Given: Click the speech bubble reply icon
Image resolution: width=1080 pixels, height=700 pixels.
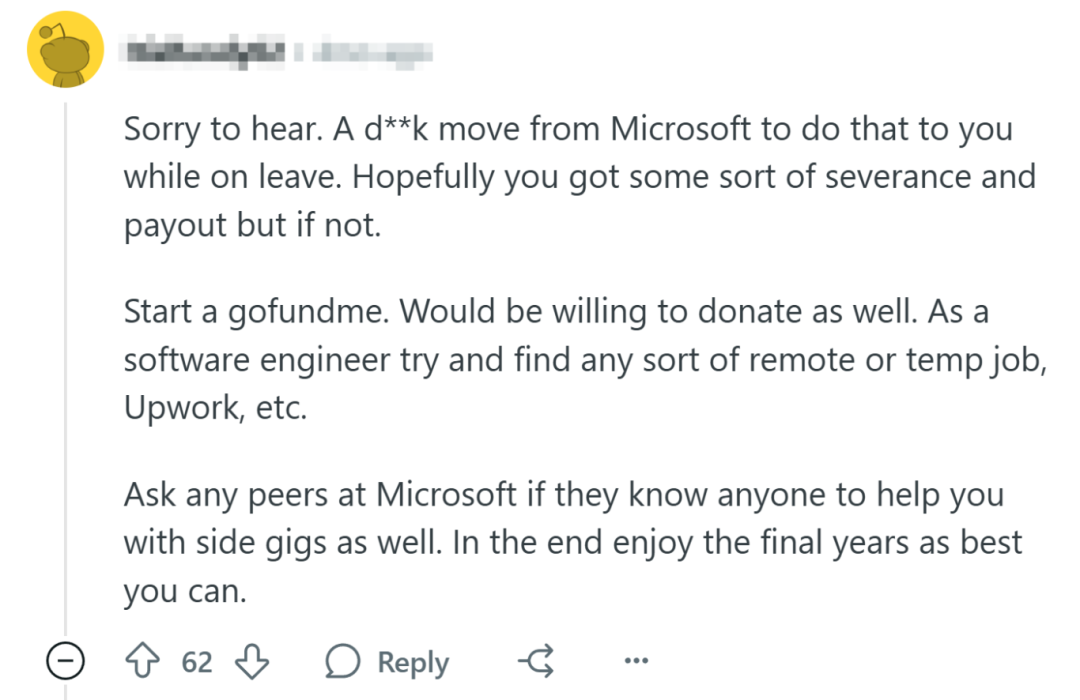Looking at the screenshot, I should (x=342, y=661).
